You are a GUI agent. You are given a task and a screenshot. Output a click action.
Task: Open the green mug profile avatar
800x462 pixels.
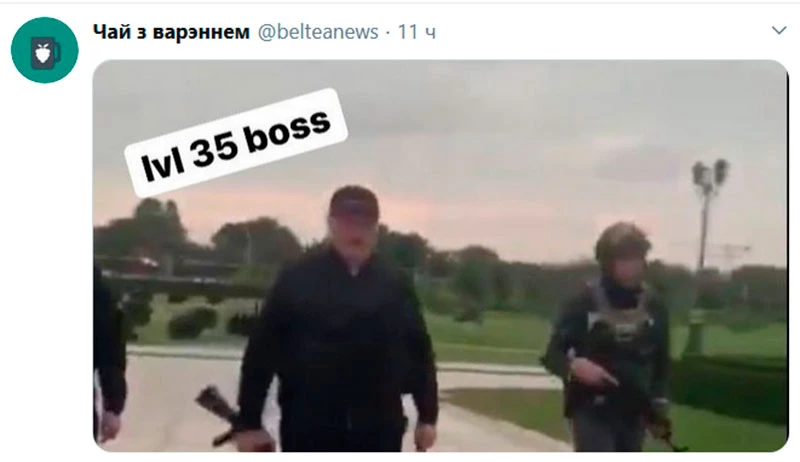click(44, 50)
